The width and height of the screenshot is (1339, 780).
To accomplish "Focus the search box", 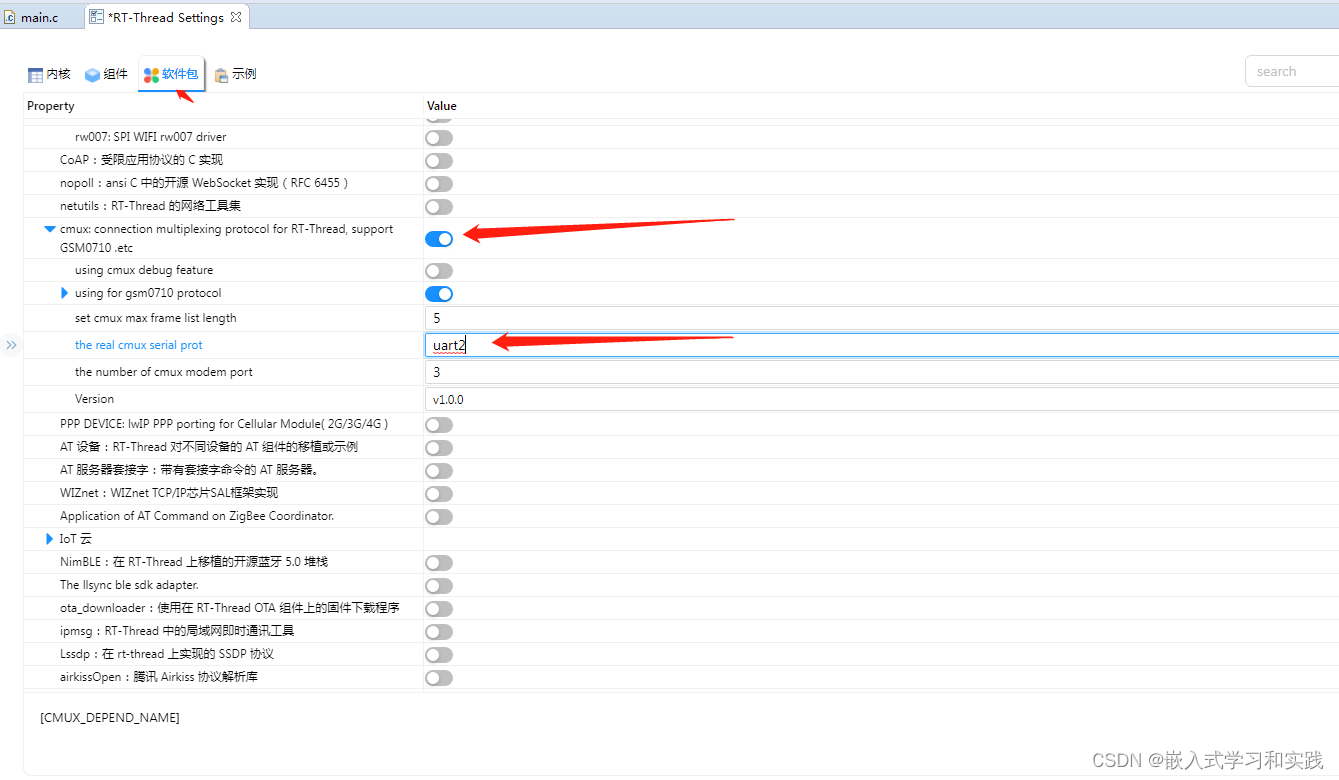I will [x=1292, y=71].
